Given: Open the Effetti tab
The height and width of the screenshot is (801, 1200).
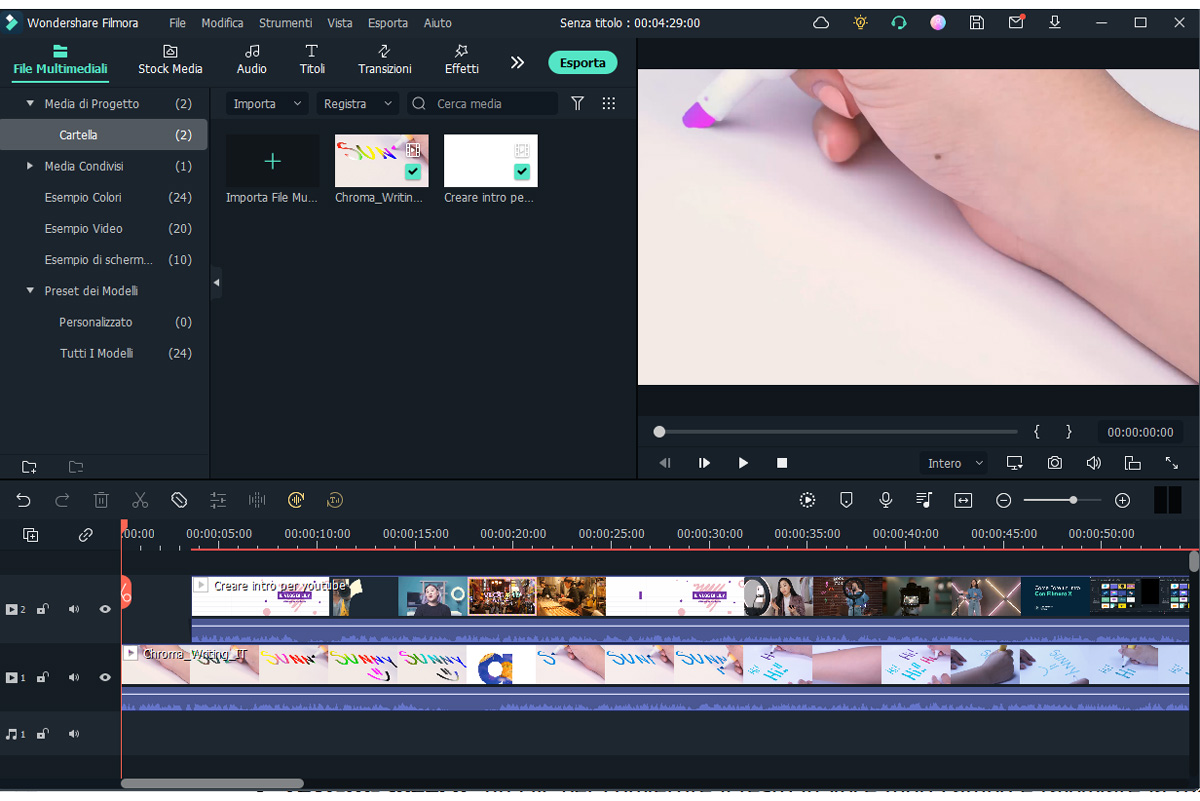Looking at the screenshot, I should 462,60.
